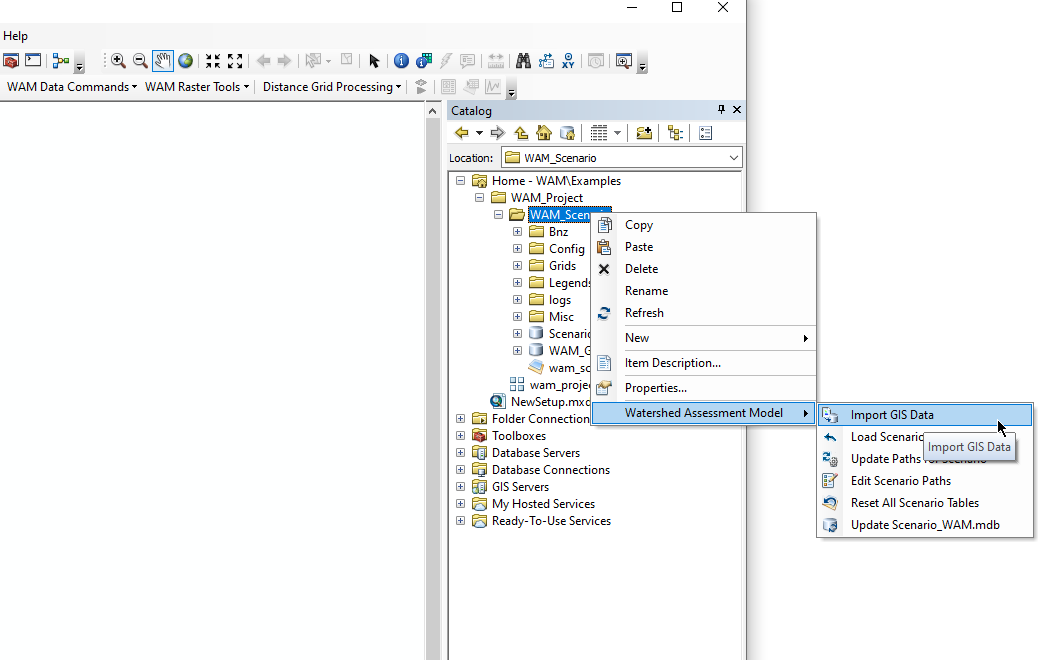This screenshot has width=1048, height=660.
Task: Choose Paste from context menu
Action: [704, 247]
